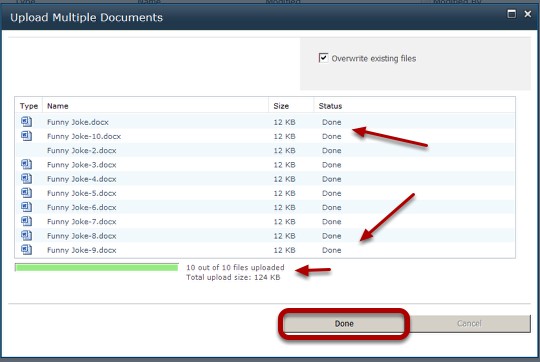The width and height of the screenshot is (540, 362).
Task: Select file name Funny Joke-6.docx
Action: tap(82, 207)
